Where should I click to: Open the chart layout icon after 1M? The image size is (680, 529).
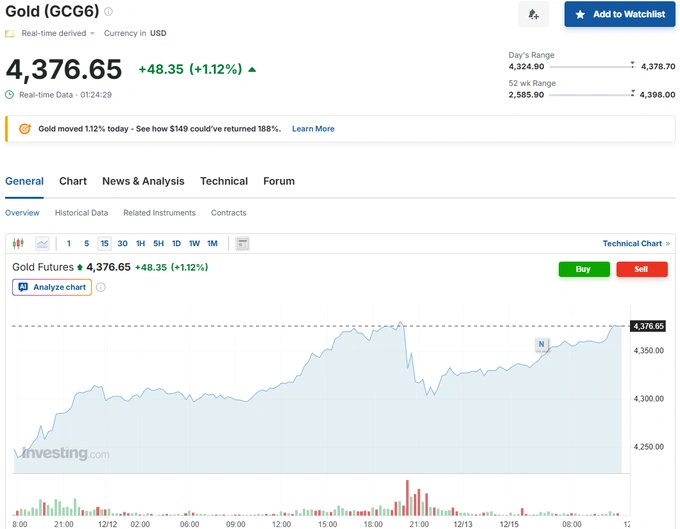click(242, 243)
